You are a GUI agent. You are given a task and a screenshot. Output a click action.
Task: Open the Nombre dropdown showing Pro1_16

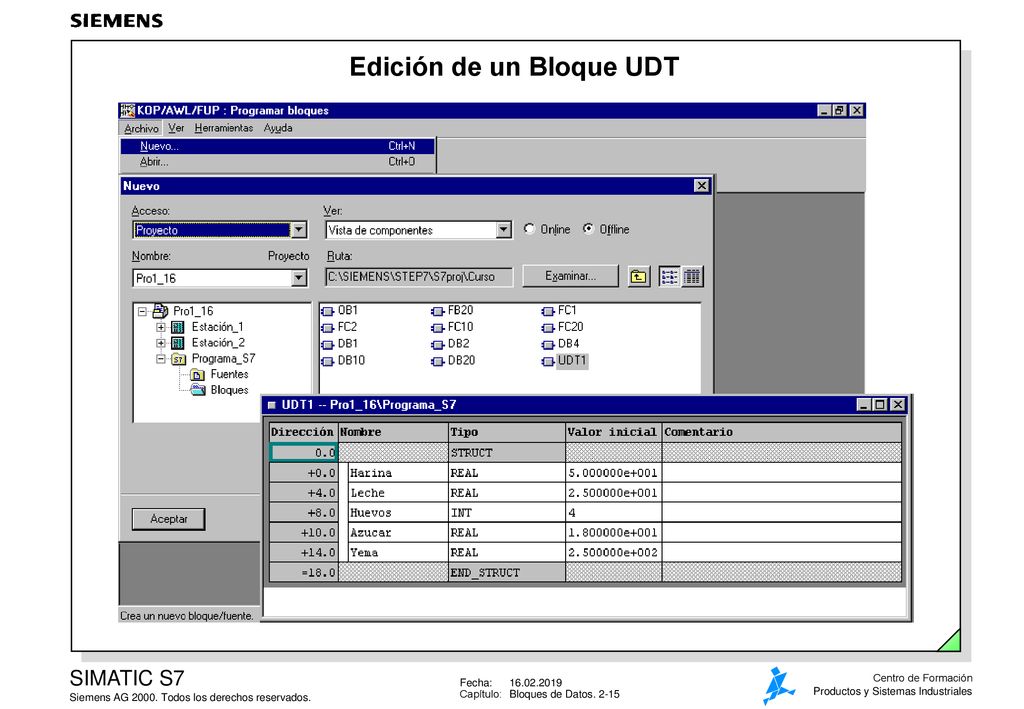click(x=298, y=278)
